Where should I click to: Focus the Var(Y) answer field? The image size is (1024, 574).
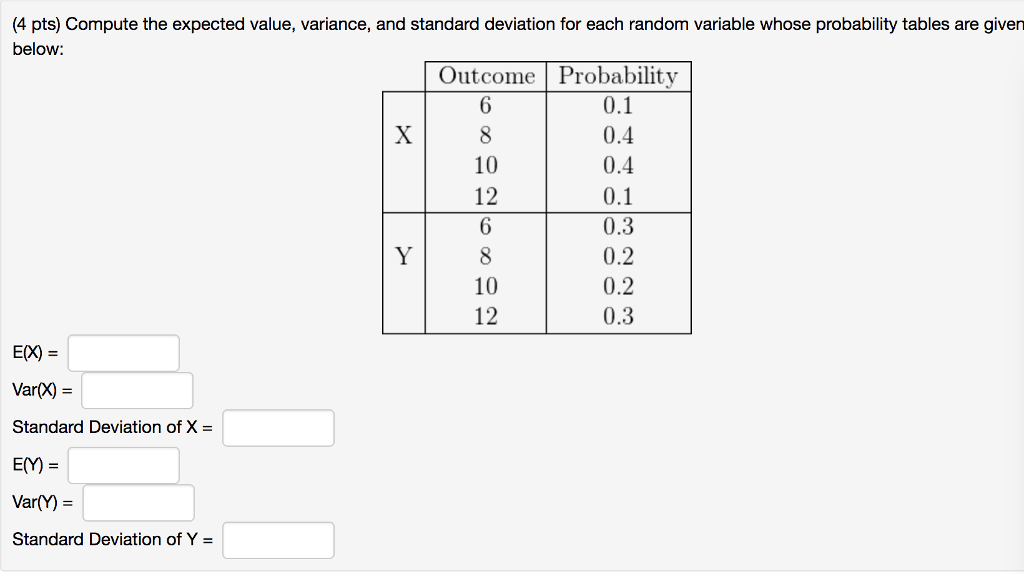tap(138, 503)
